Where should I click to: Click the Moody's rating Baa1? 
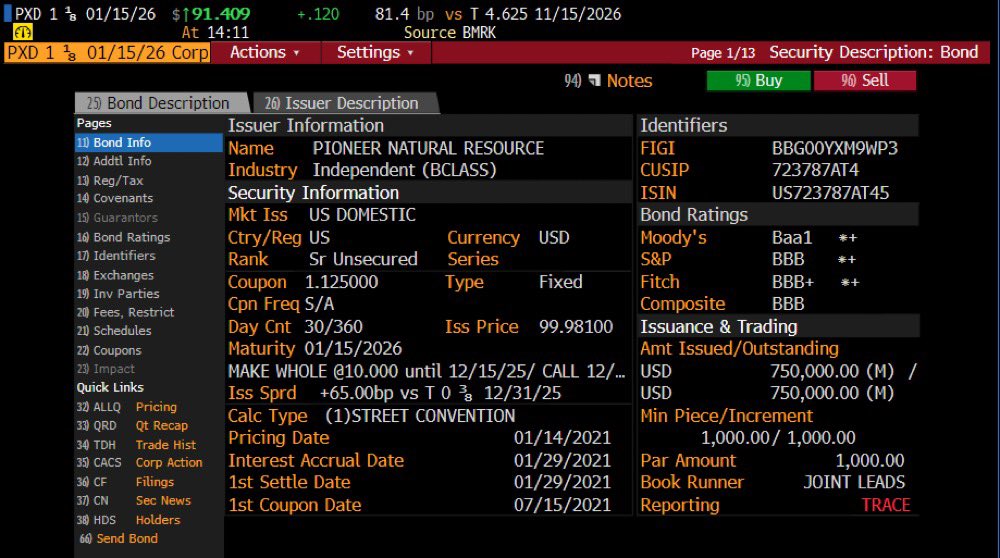[x=792, y=238]
